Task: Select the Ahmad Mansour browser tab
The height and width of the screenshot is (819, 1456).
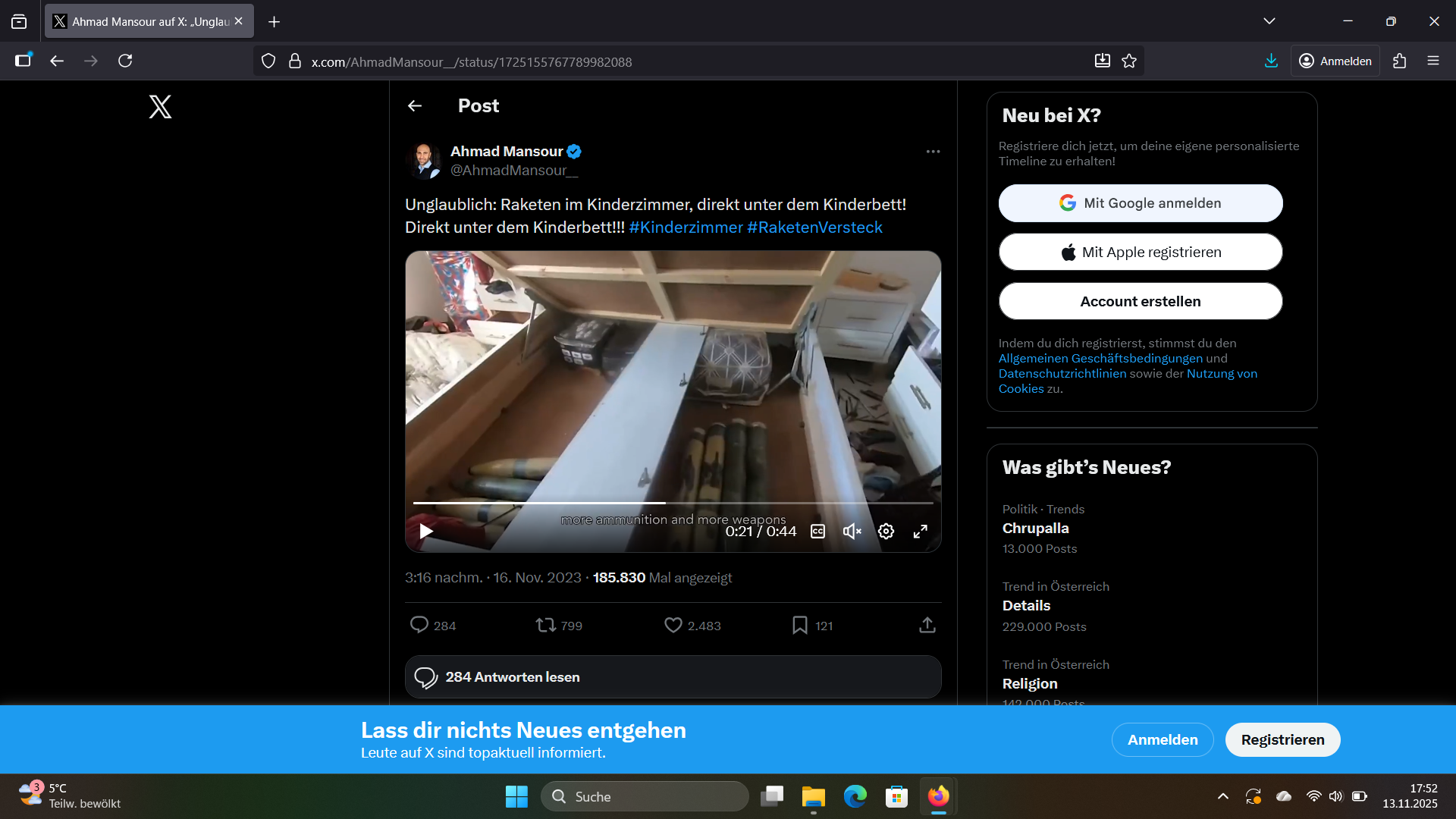Action: click(144, 21)
